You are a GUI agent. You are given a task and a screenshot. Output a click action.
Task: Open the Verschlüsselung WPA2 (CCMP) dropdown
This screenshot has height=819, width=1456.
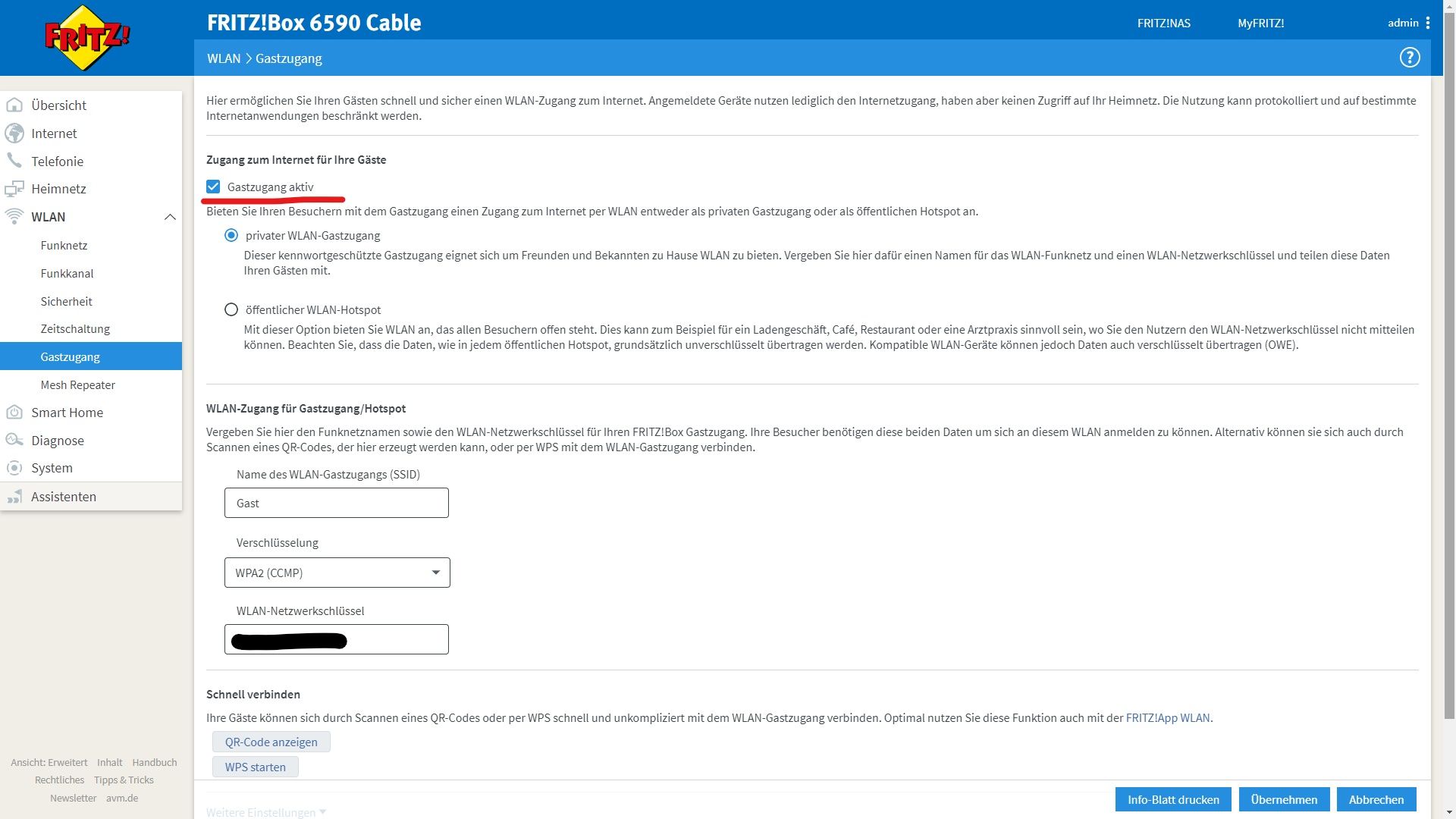click(x=337, y=573)
